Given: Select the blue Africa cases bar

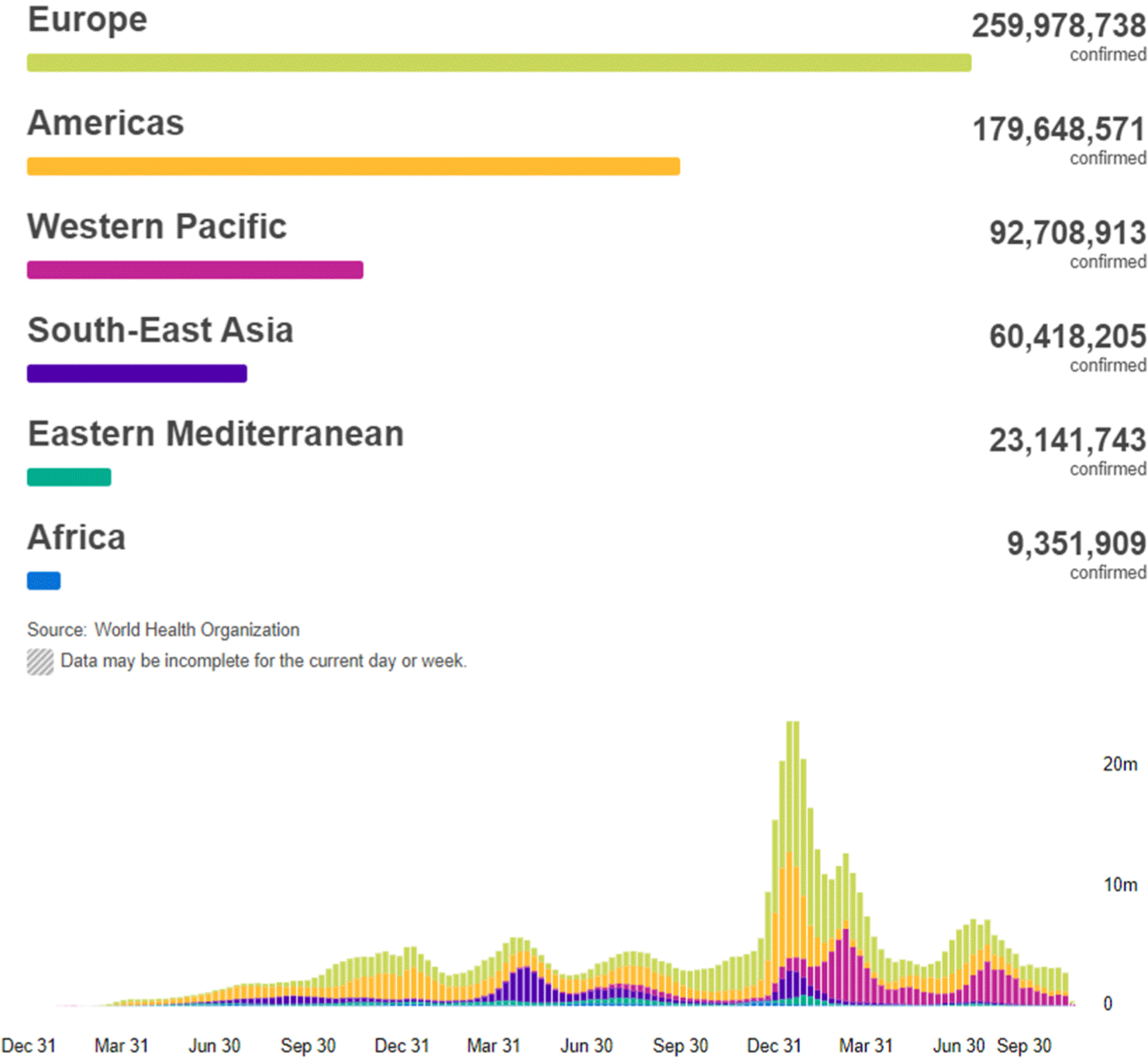Looking at the screenshot, I should (x=44, y=580).
